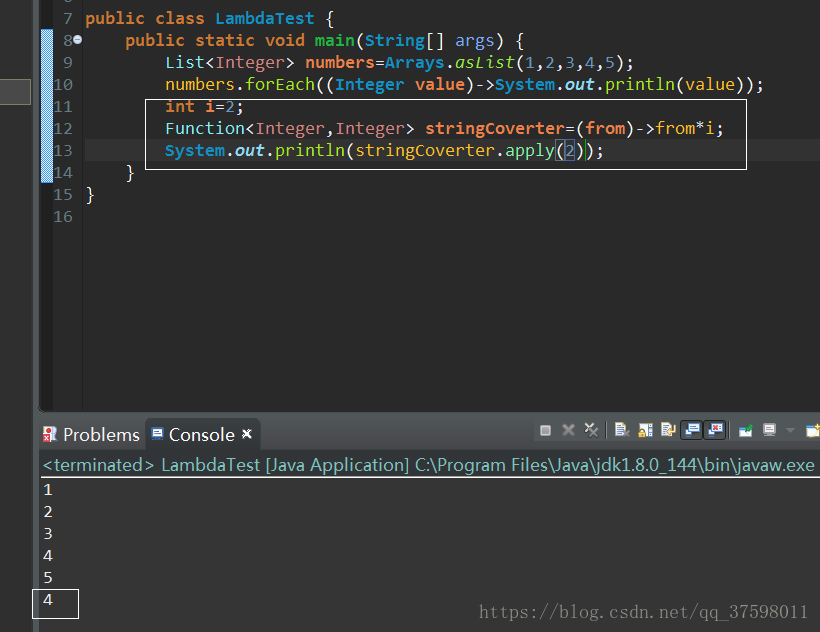Image resolution: width=820 pixels, height=632 pixels.
Task: Toggle console Word Wrap
Action: (668, 430)
